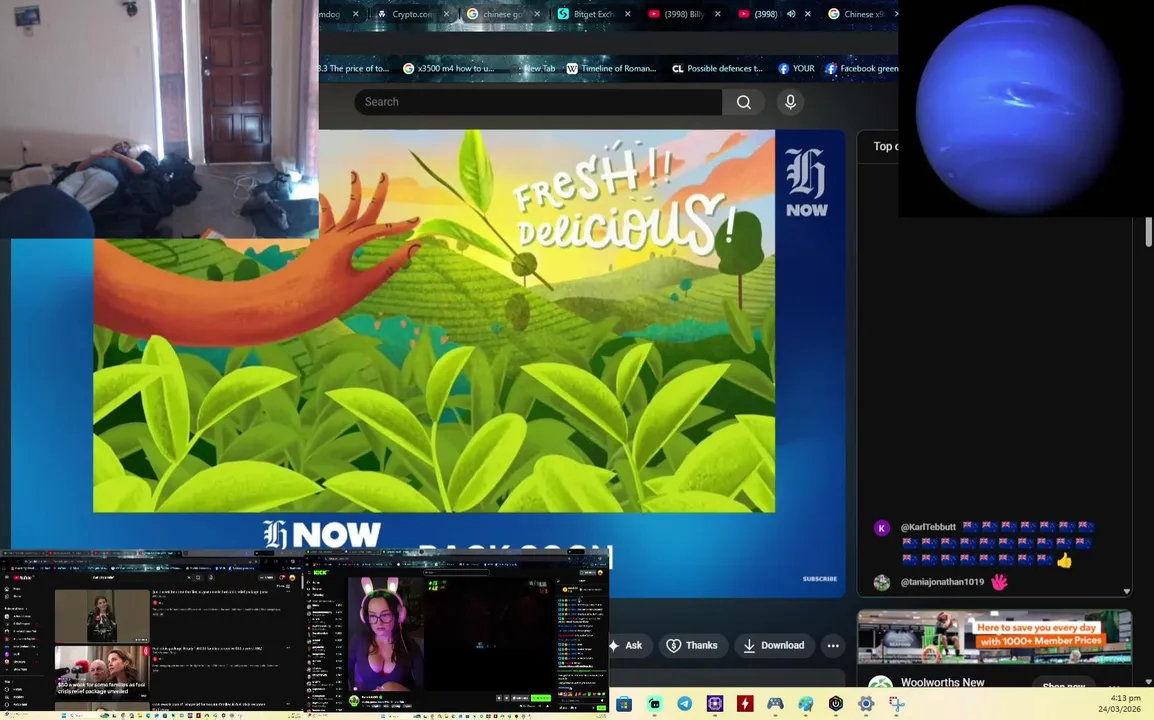
Task: Close the Crypto.com tab
Action: (x=446, y=14)
